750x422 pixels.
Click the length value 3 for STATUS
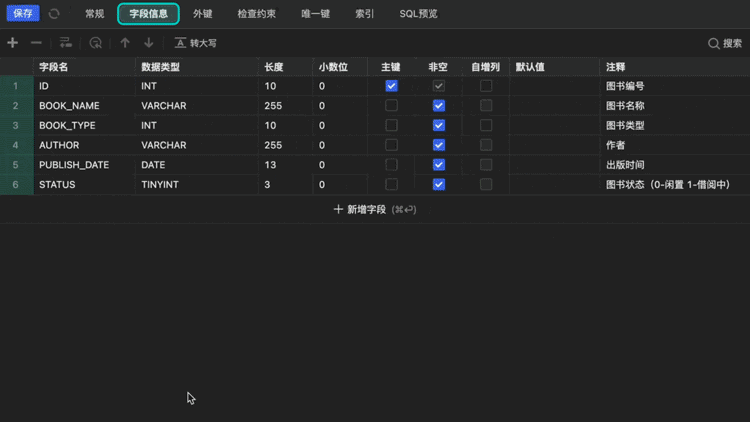267,184
